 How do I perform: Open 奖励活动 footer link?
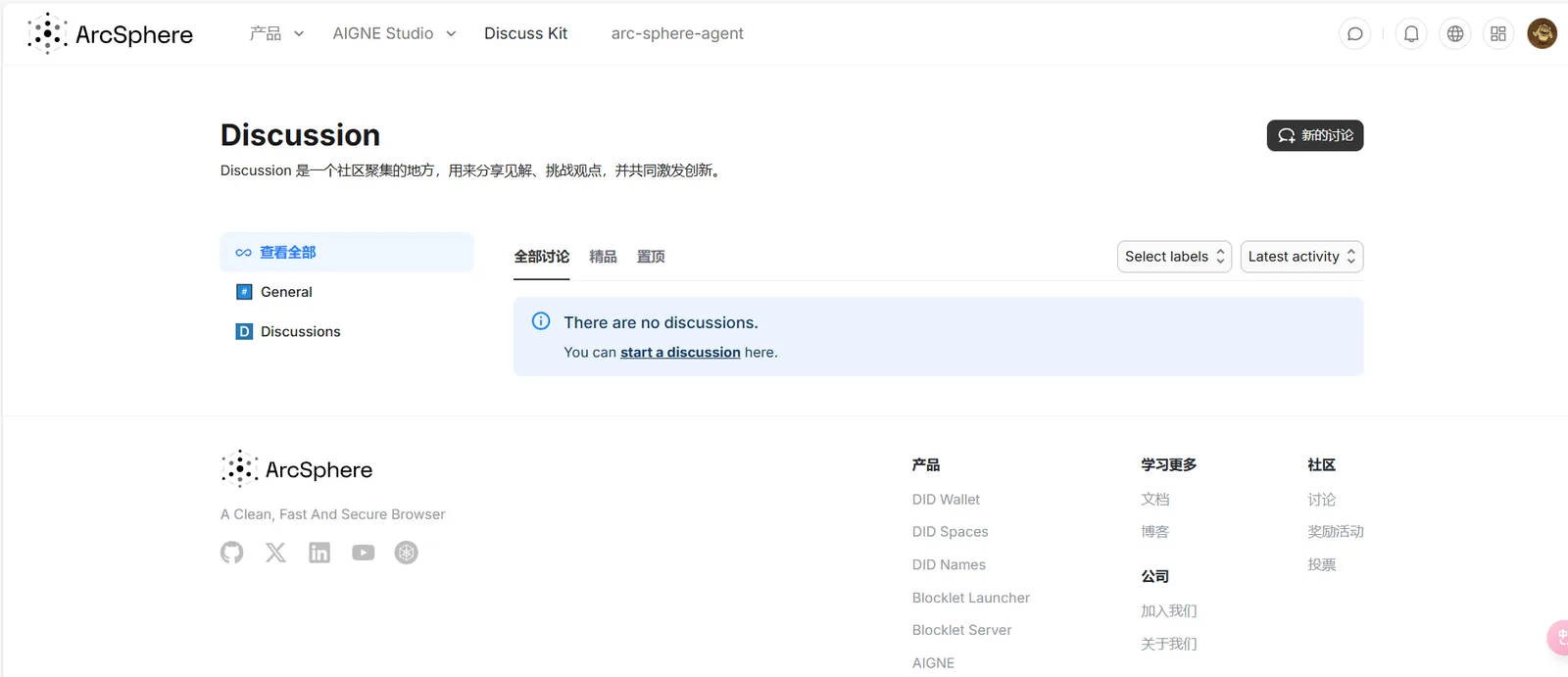(1336, 532)
